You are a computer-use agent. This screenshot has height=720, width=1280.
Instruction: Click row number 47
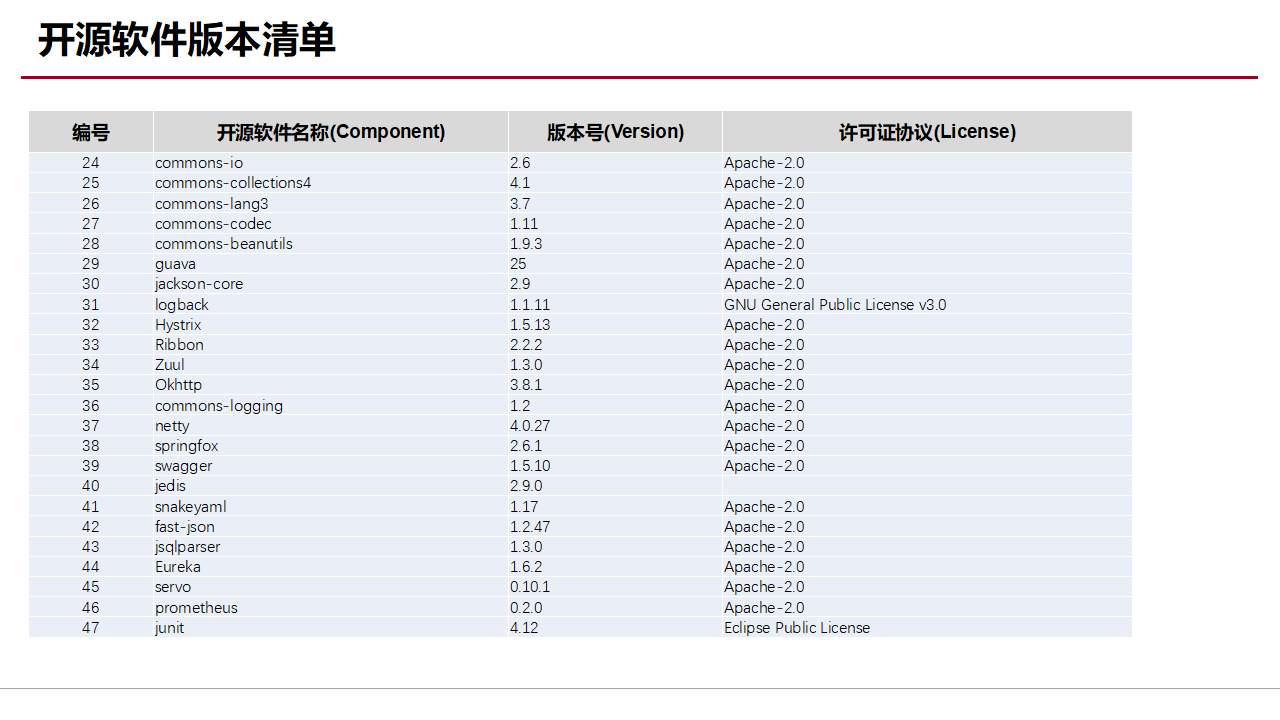tap(91, 628)
